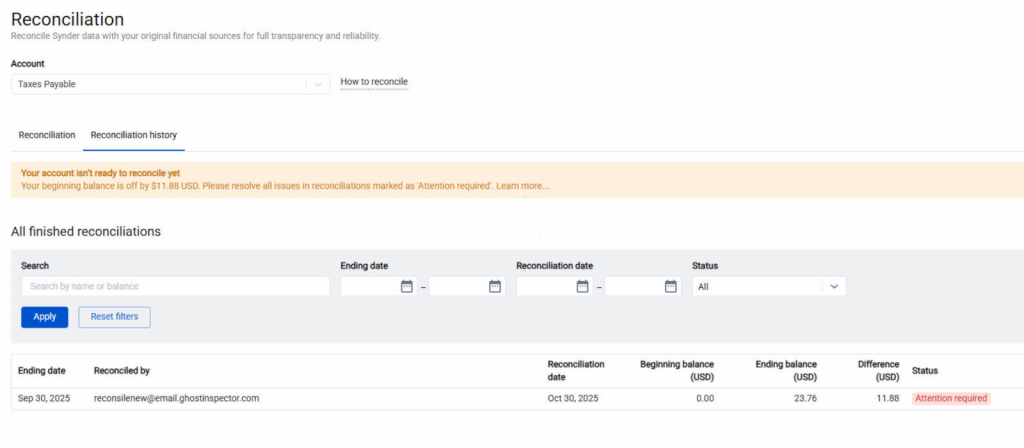Image resolution: width=1024 pixels, height=448 pixels.
Task: Open calendar for Reconciliation date start field
Action: pyautogui.click(x=582, y=286)
